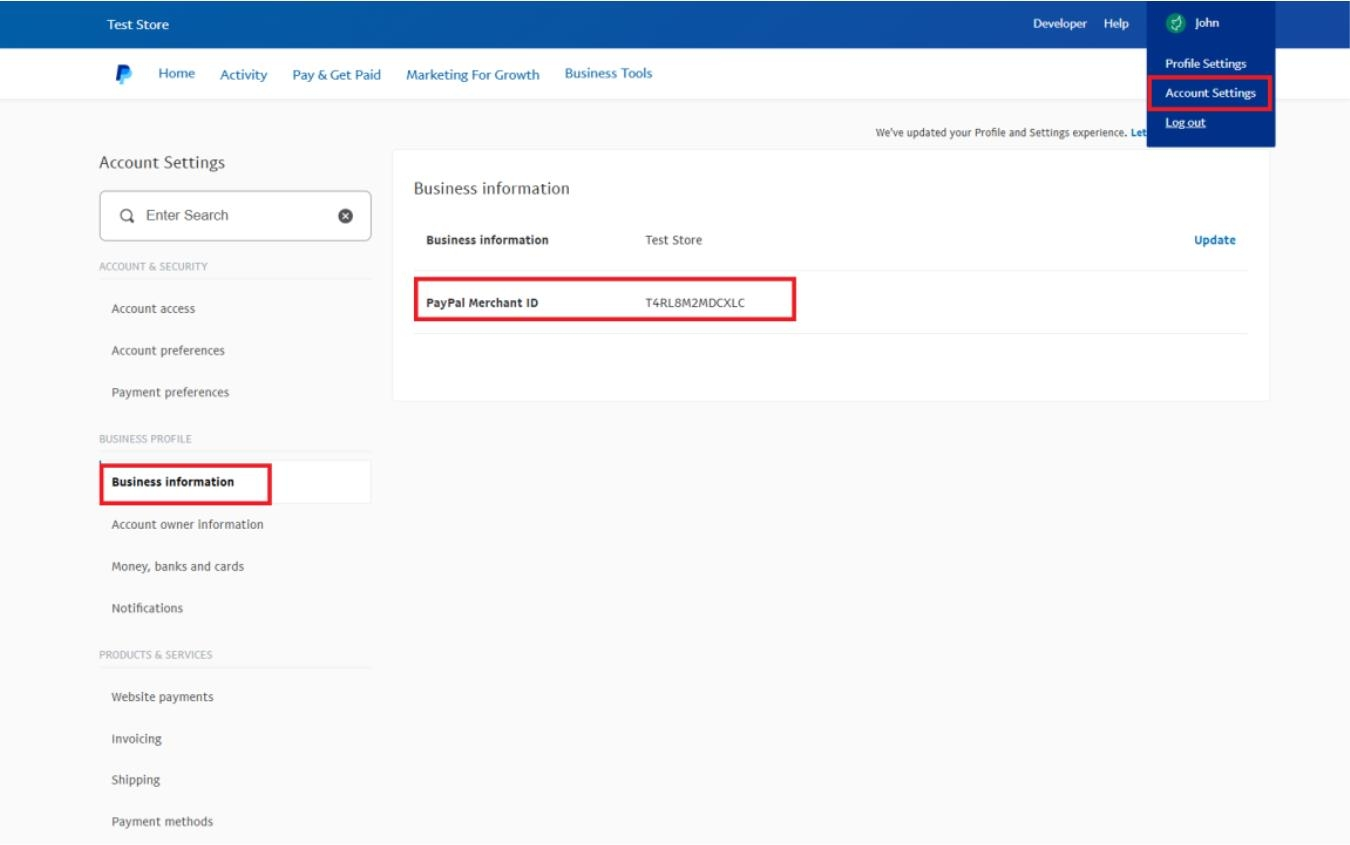Select the Merchant ID value T4RL8M2MDCXLC
This screenshot has width=1350, height=845.
pyautogui.click(x=695, y=303)
